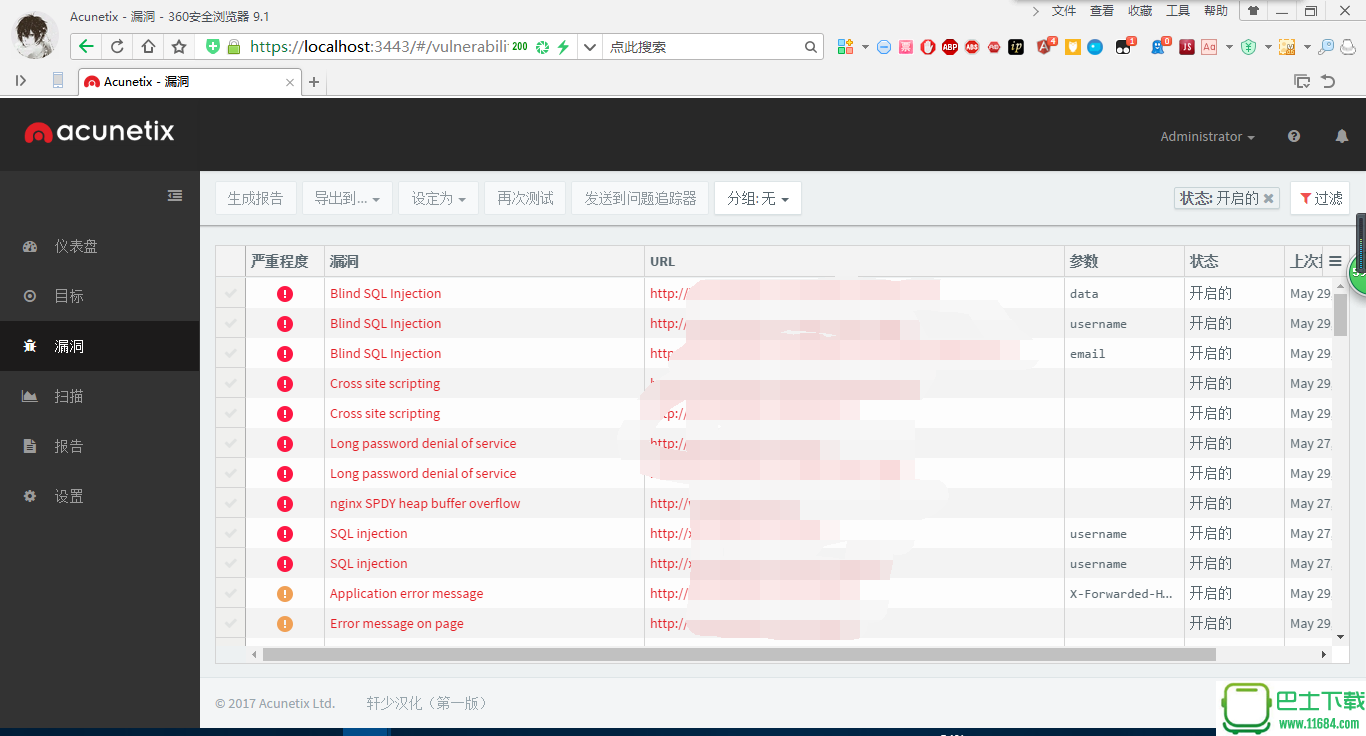Remove the 状态: 开启的 filter tag
1366x736 pixels.
coord(1269,198)
